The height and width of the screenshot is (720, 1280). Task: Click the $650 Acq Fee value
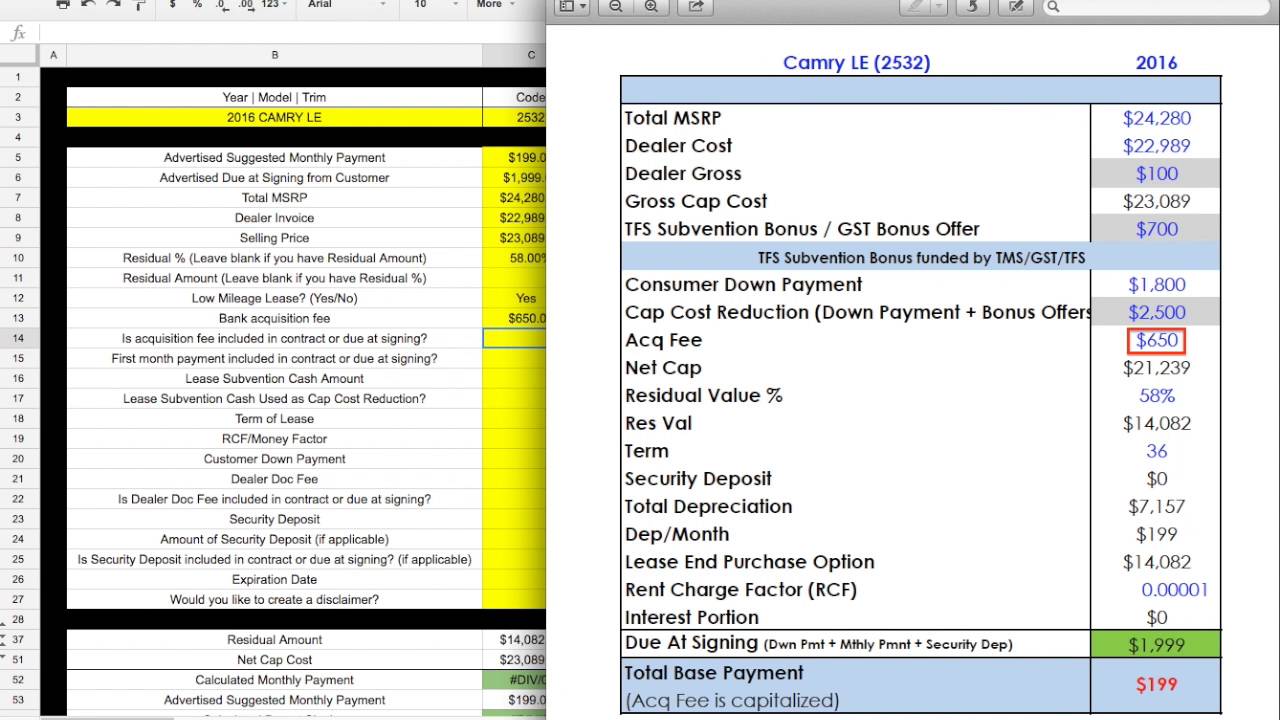1156,340
